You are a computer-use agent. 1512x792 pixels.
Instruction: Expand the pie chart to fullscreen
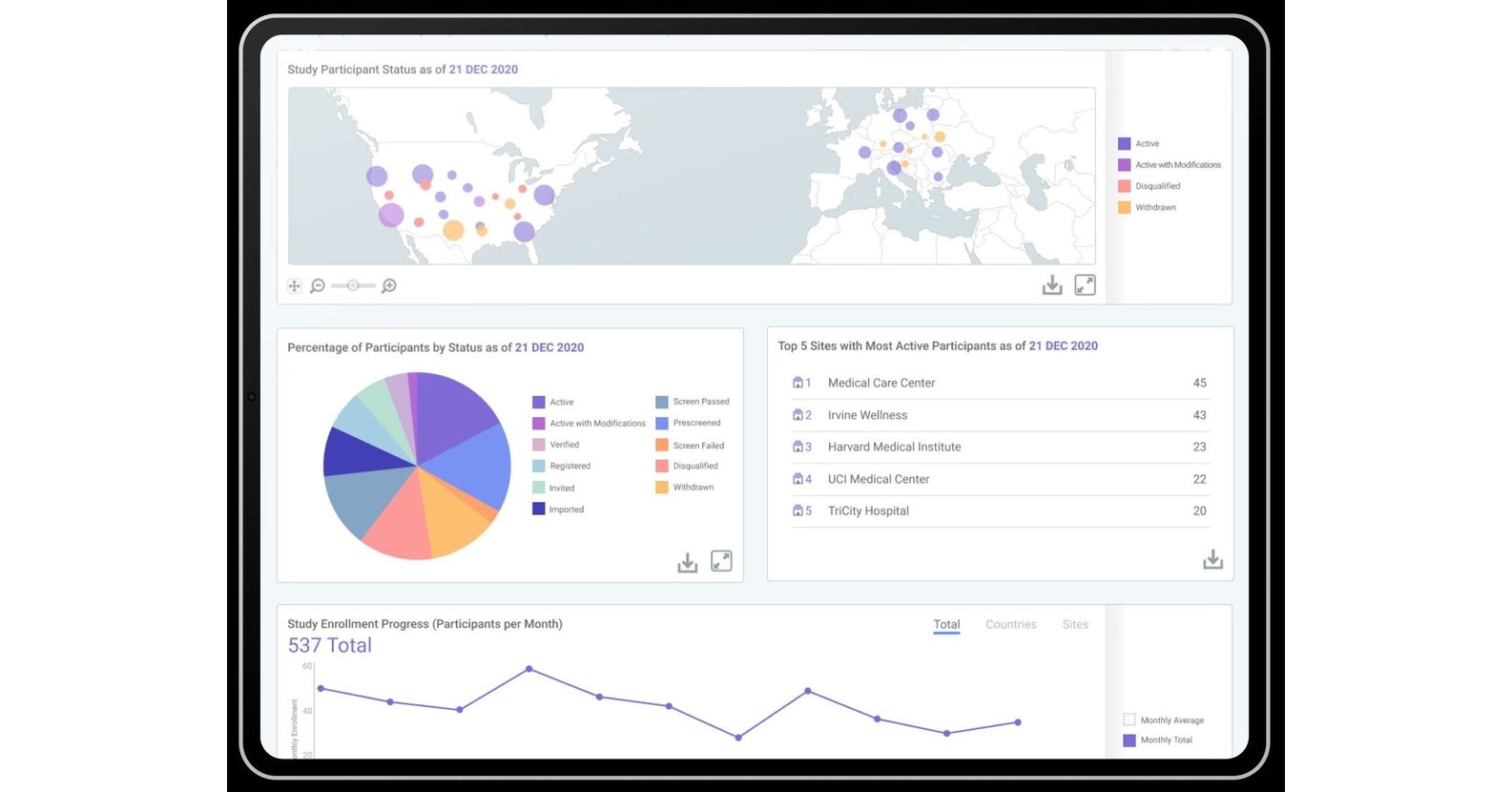721,562
